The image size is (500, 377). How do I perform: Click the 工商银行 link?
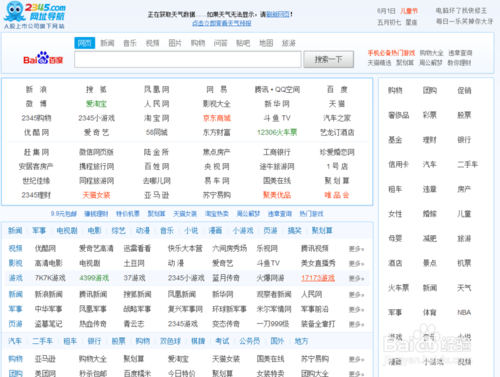277,152
